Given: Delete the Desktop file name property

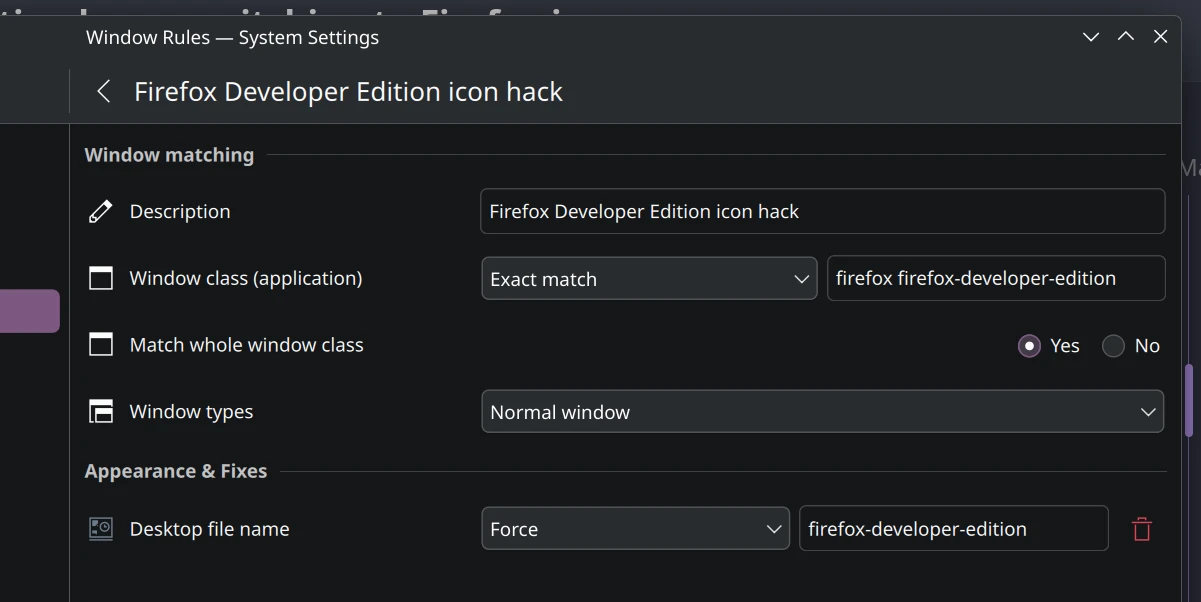Looking at the screenshot, I should coord(1142,529).
